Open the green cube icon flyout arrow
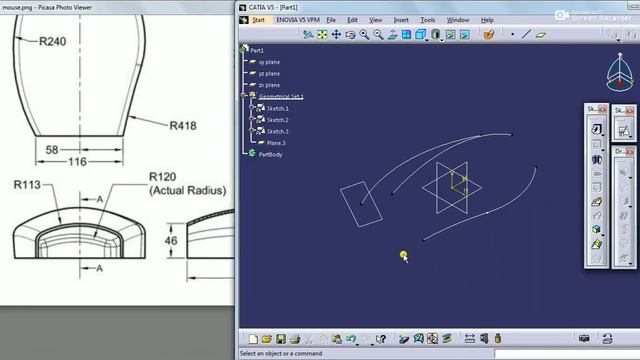Image resolution: width=640 pixels, height=360 pixels. pyautogui.click(x=602, y=235)
